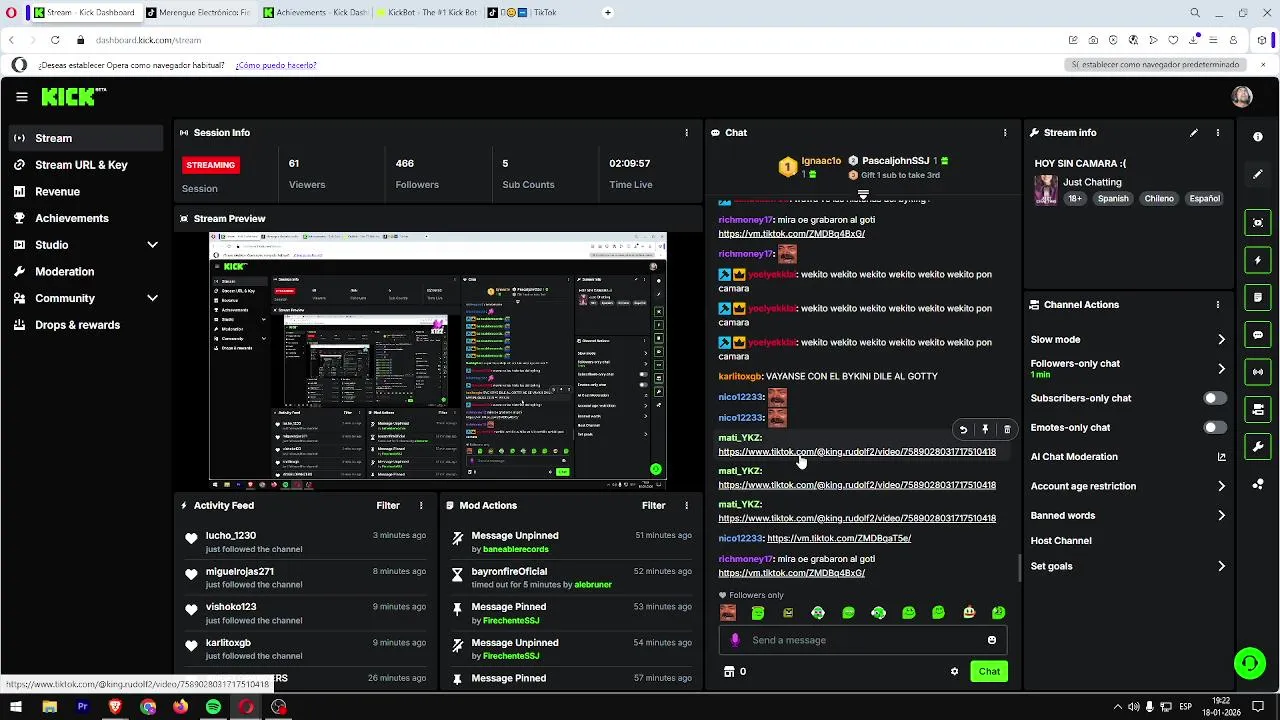This screenshot has height=720, width=1280.
Task: Switch to KickBot browser tab
Action: (x=427, y=13)
